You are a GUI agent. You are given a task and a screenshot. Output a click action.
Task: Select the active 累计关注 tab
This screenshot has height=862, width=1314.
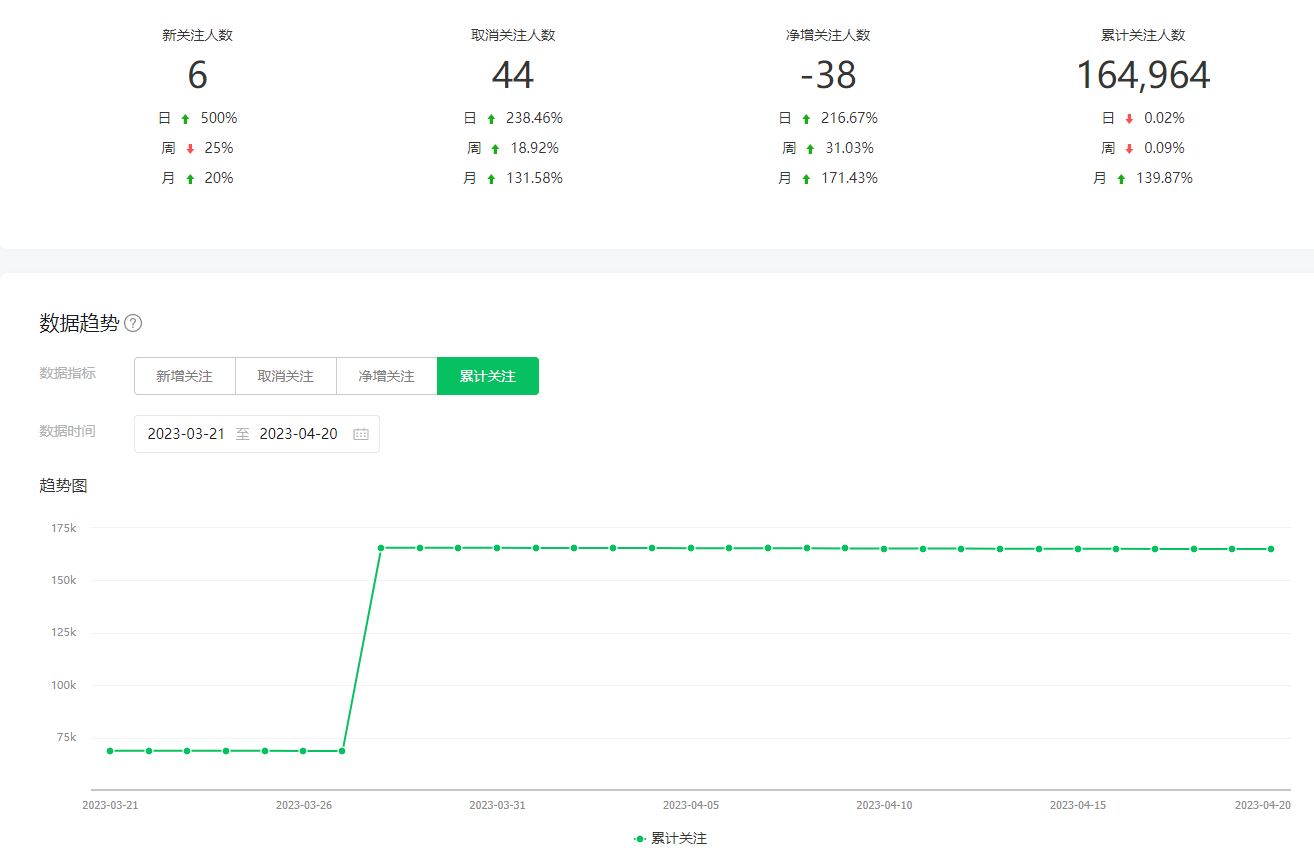click(488, 376)
